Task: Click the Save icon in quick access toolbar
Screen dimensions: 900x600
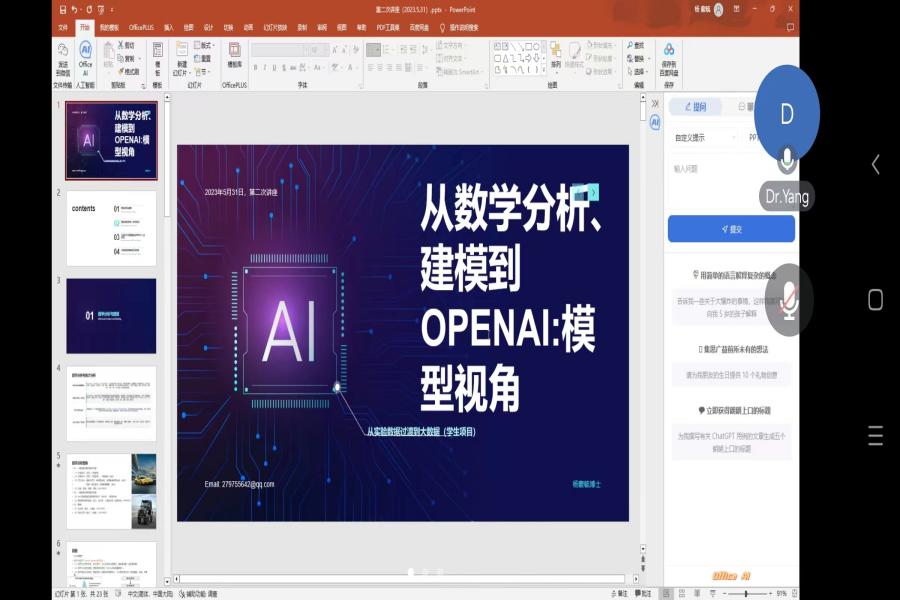Action: pos(63,9)
